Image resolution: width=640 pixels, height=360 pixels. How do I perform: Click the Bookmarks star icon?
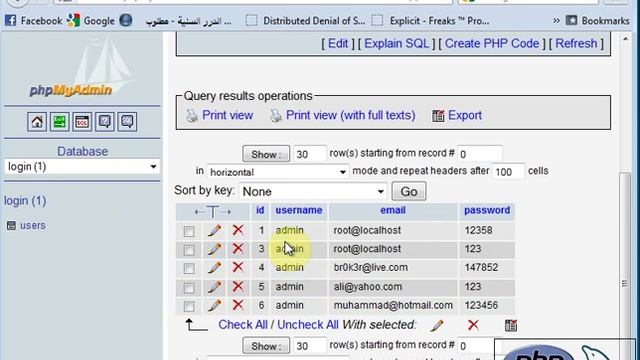click(571, 20)
